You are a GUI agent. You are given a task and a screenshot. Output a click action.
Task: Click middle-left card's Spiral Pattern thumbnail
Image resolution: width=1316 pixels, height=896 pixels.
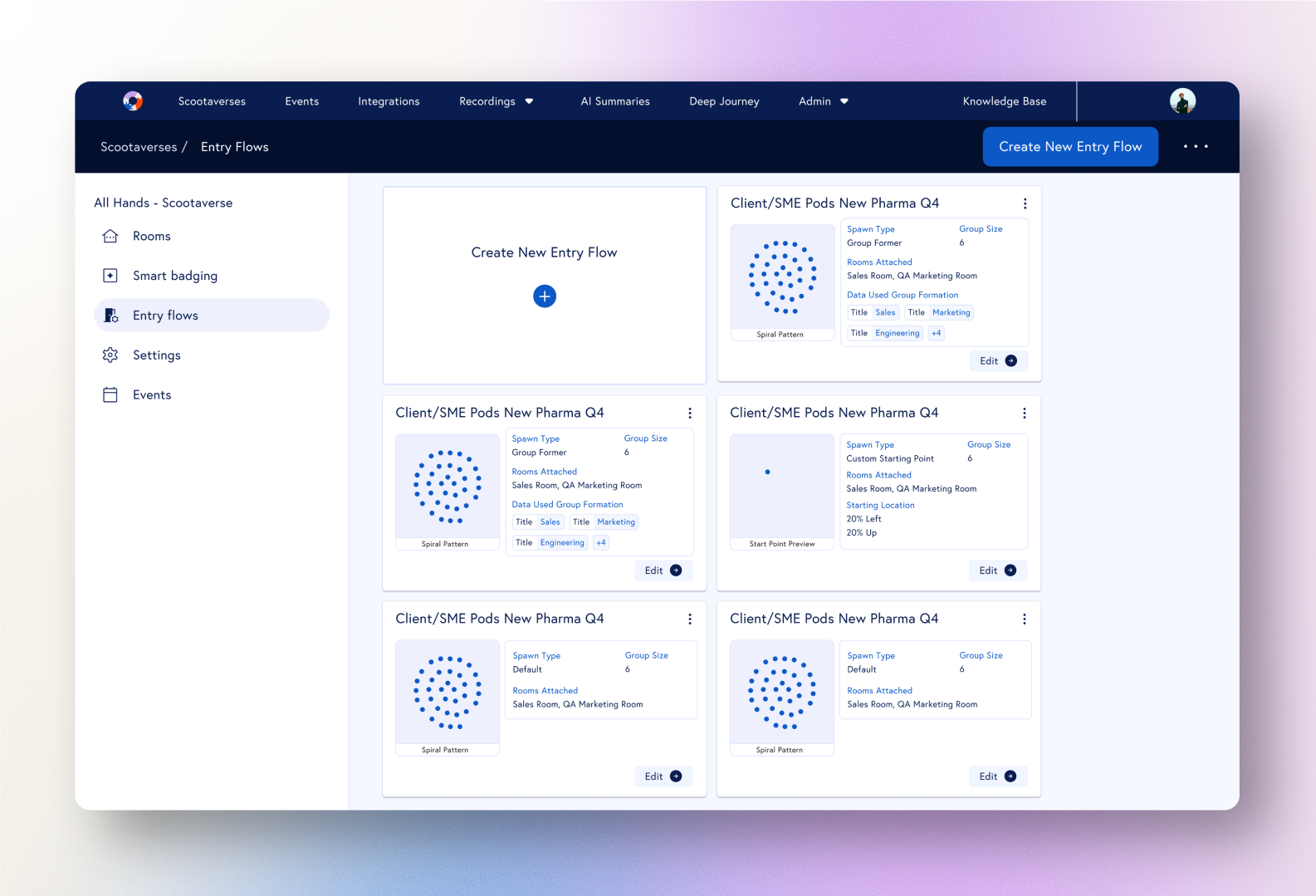(448, 492)
